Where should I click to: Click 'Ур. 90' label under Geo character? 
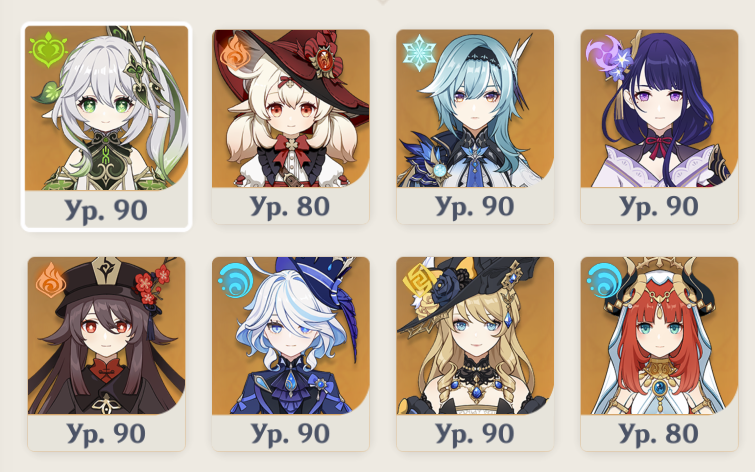tap(474, 434)
